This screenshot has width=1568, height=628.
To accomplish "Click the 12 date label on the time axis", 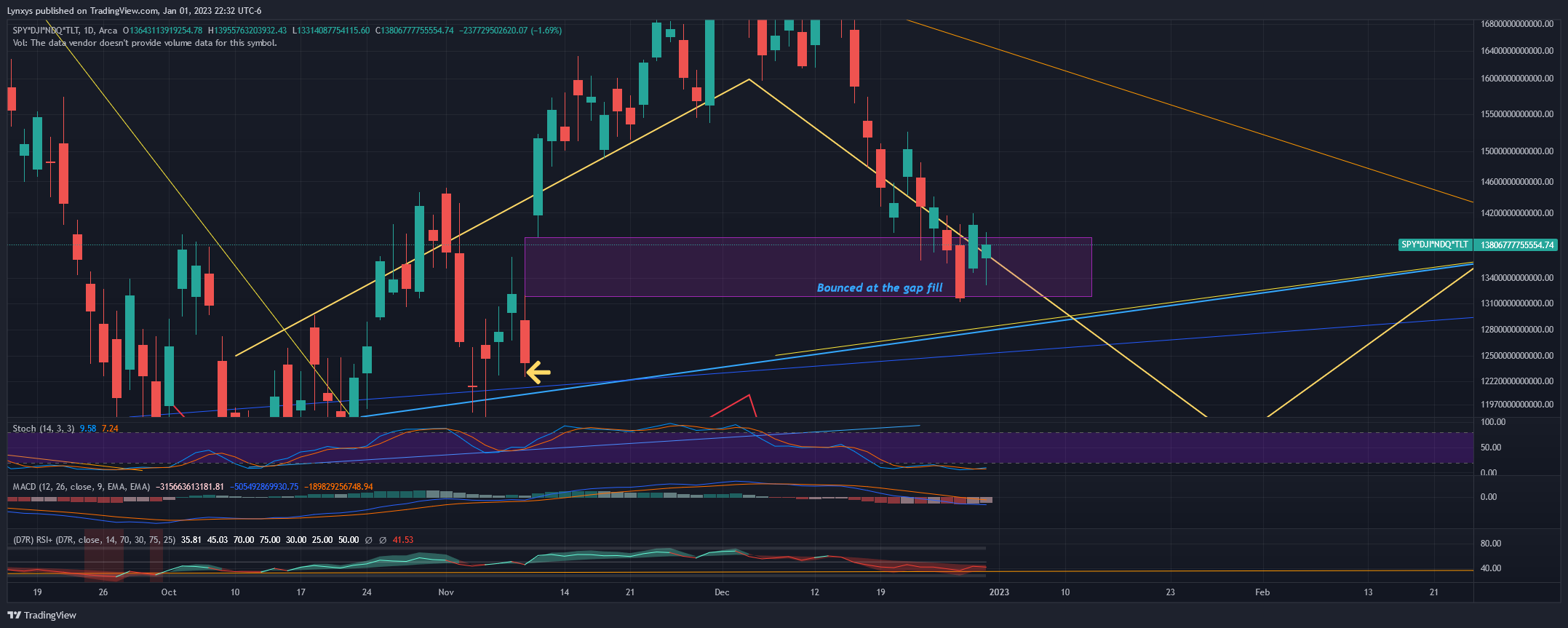I will [814, 592].
